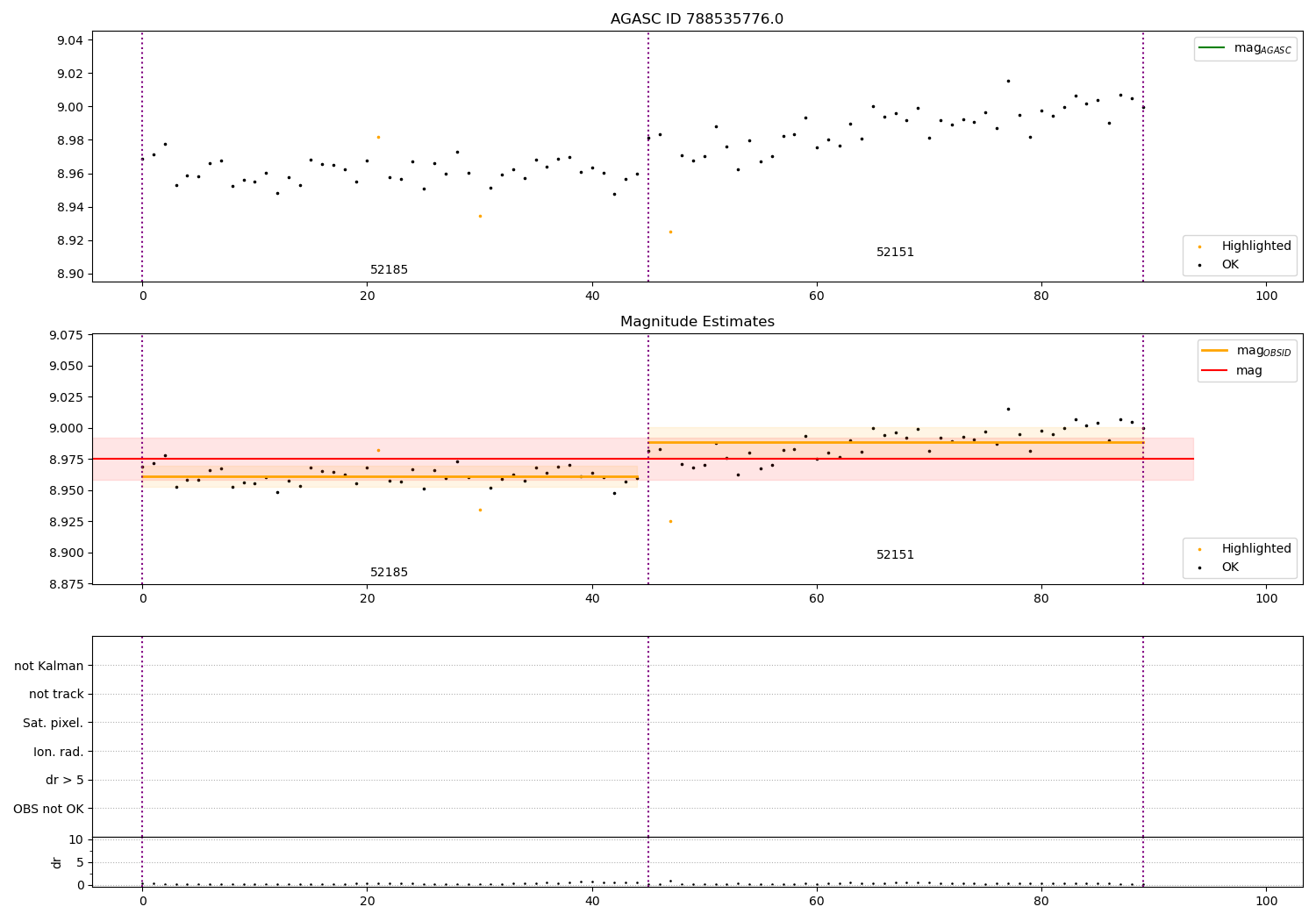
Task: Click the highest data point near 9.015 in top plot
Action: [1008, 81]
